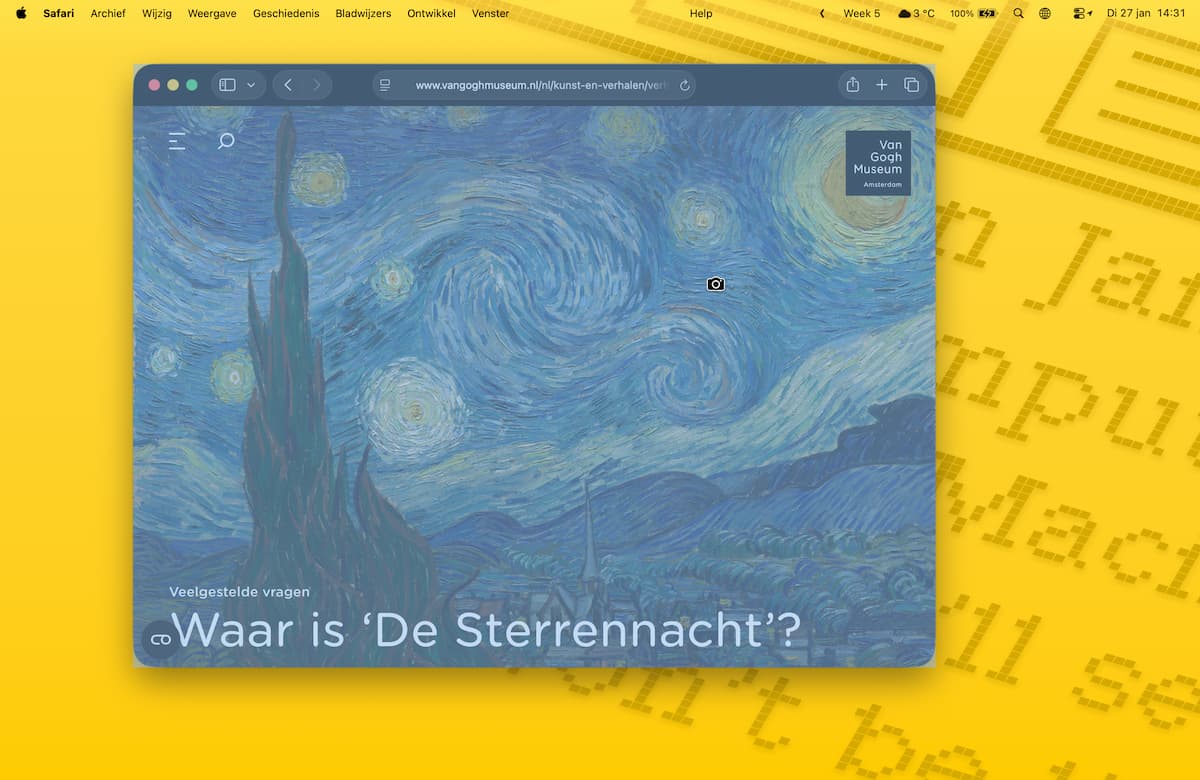Click the website search magnifier icon
This screenshot has height=780, width=1200.
(226, 141)
